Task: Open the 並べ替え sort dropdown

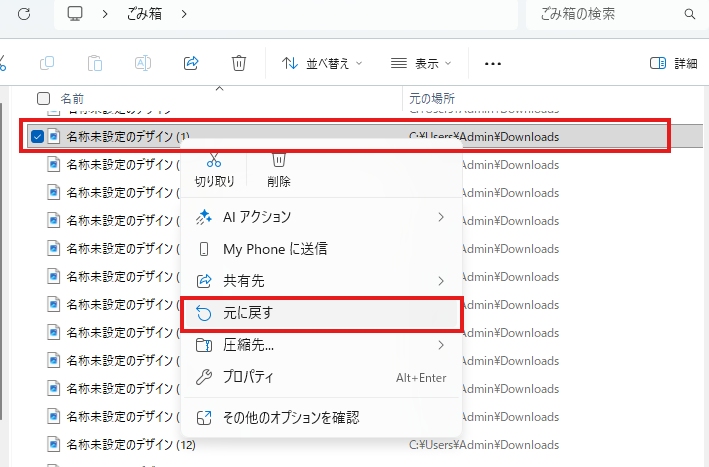Action: click(321, 64)
